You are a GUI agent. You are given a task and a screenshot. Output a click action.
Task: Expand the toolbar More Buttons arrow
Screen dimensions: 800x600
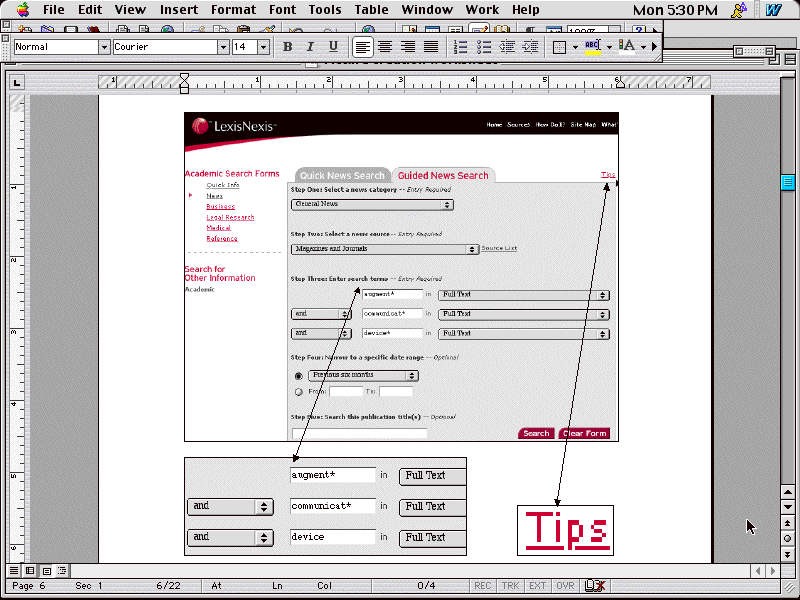tap(655, 47)
